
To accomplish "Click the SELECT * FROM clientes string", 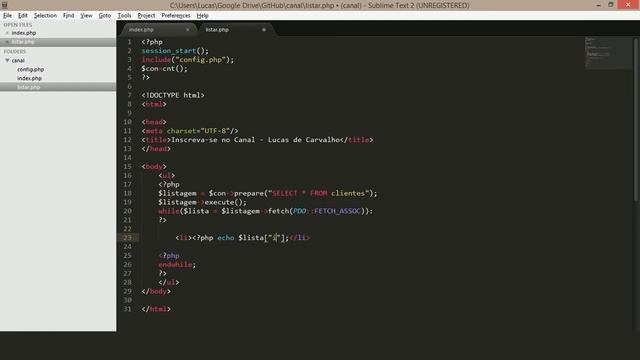I will click(x=318, y=193).
